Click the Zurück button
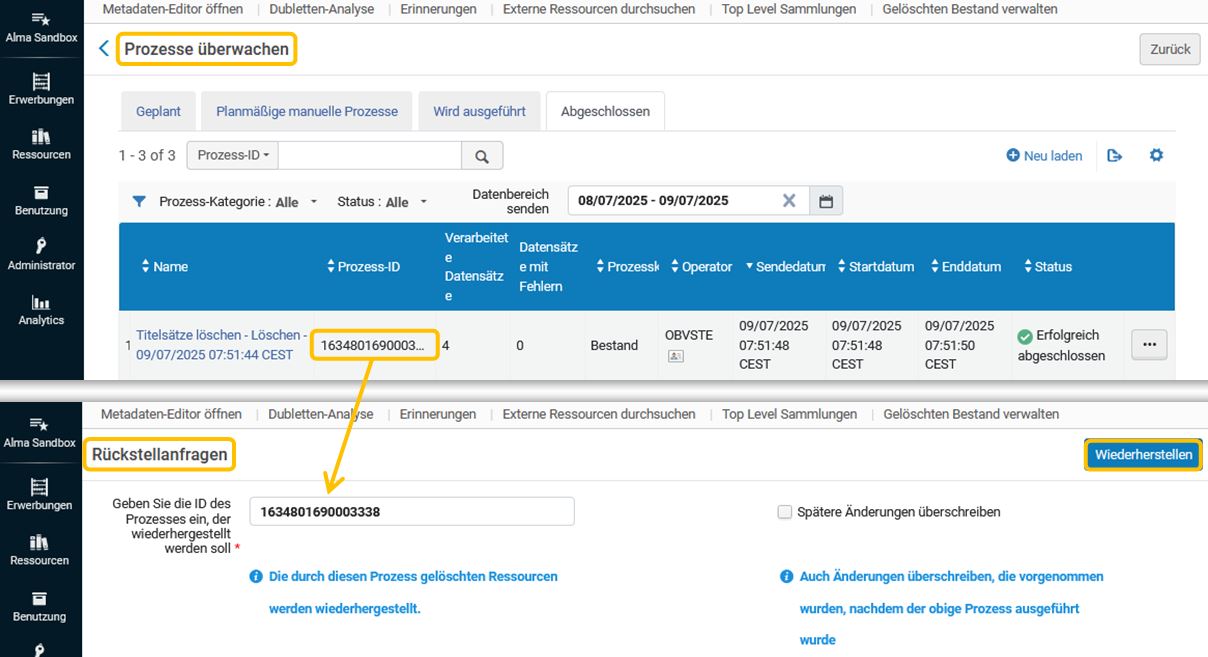1208x657 pixels. [1170, 49]
